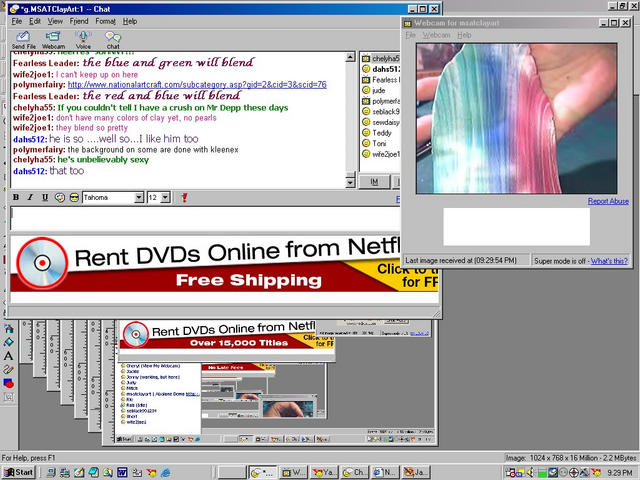Expand the Tahoma font dropdown
This screenshot has width=640, height=480.
pos(139,198)
